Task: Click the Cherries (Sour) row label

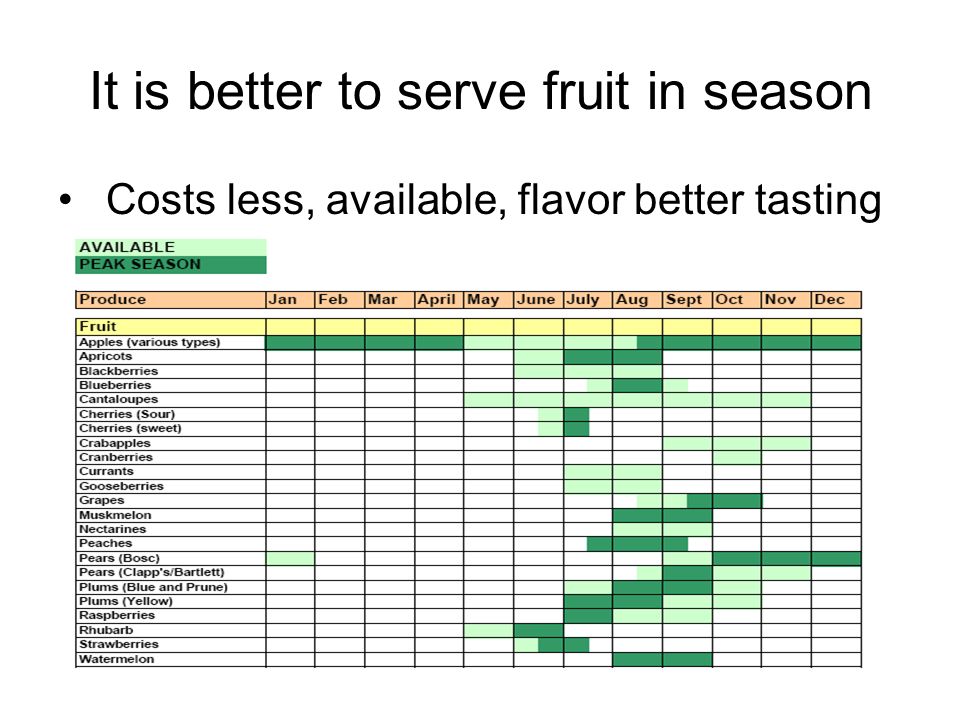Action: pos(171,414)
